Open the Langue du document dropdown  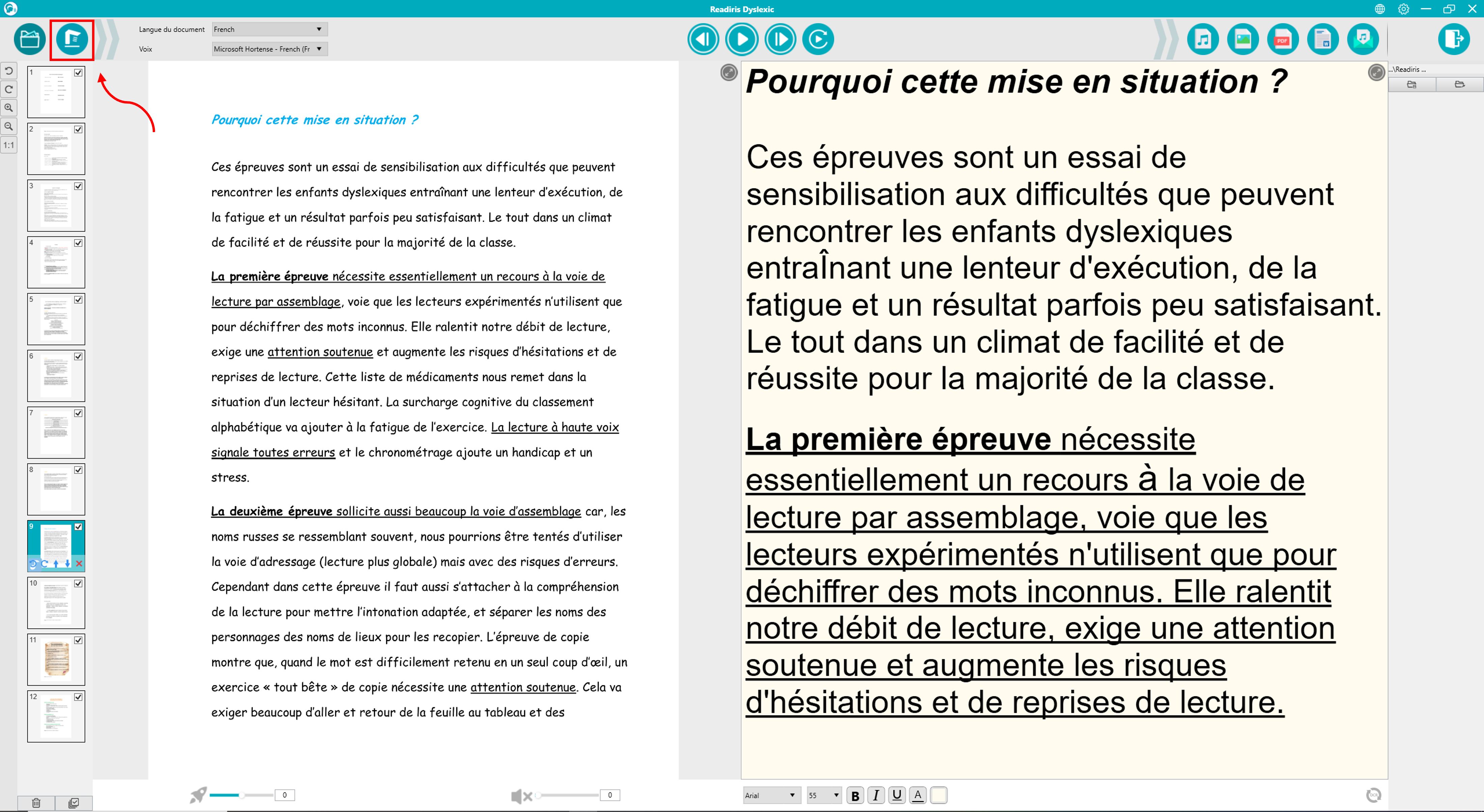point(269,29)
